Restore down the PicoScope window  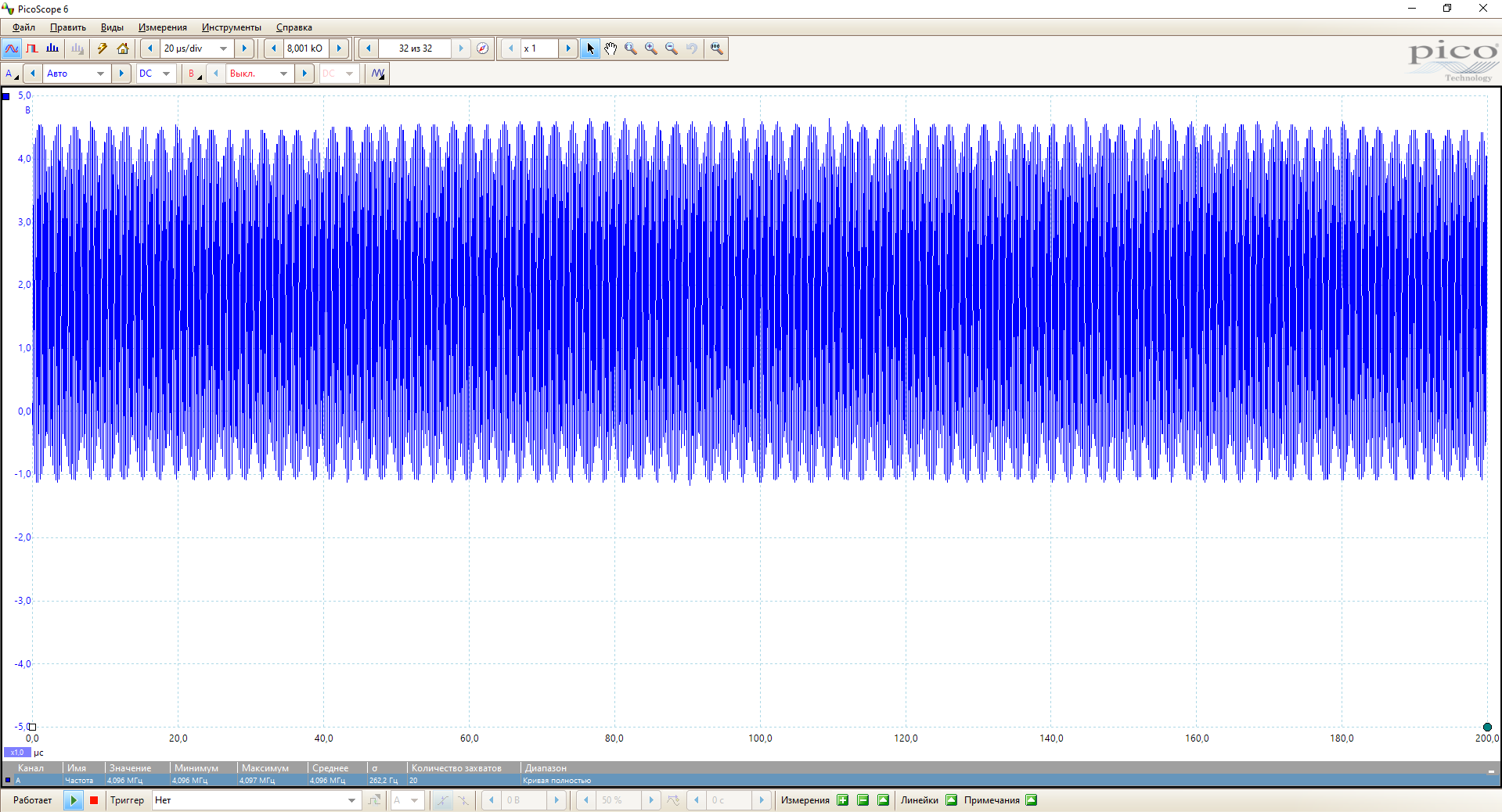point(1447,9)
